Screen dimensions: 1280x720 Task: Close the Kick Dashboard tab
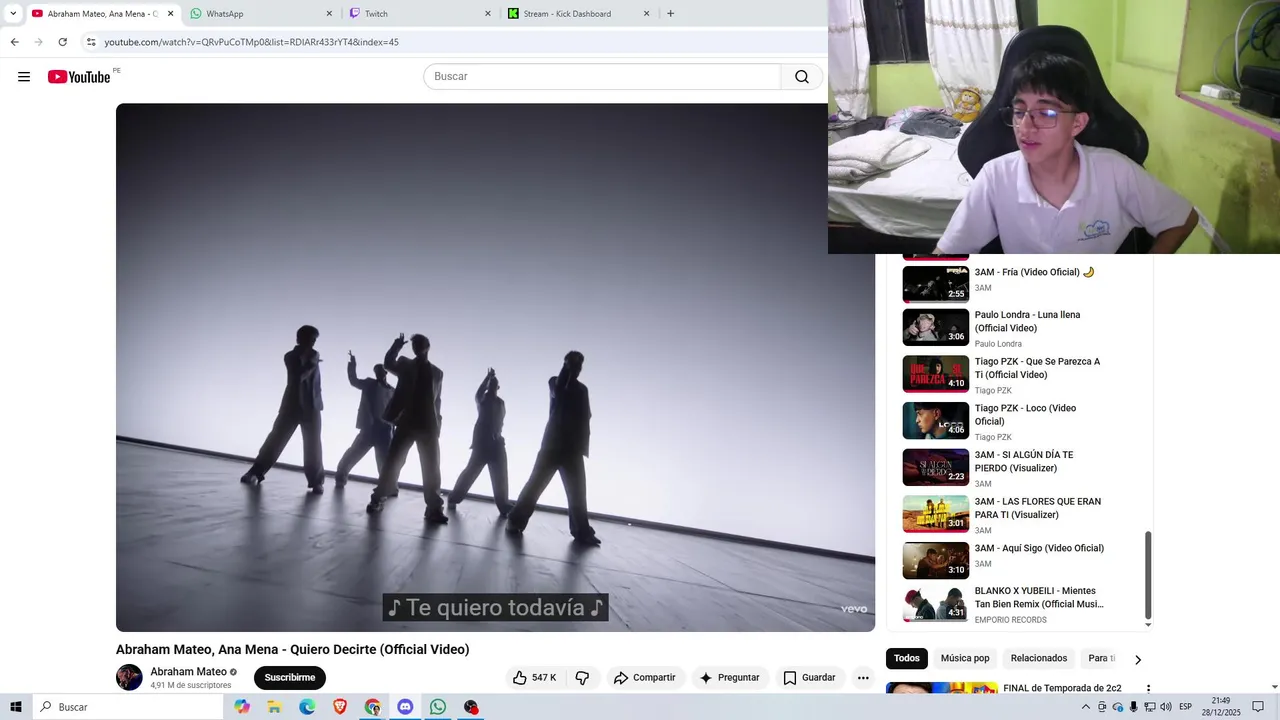tap(646, 14)
